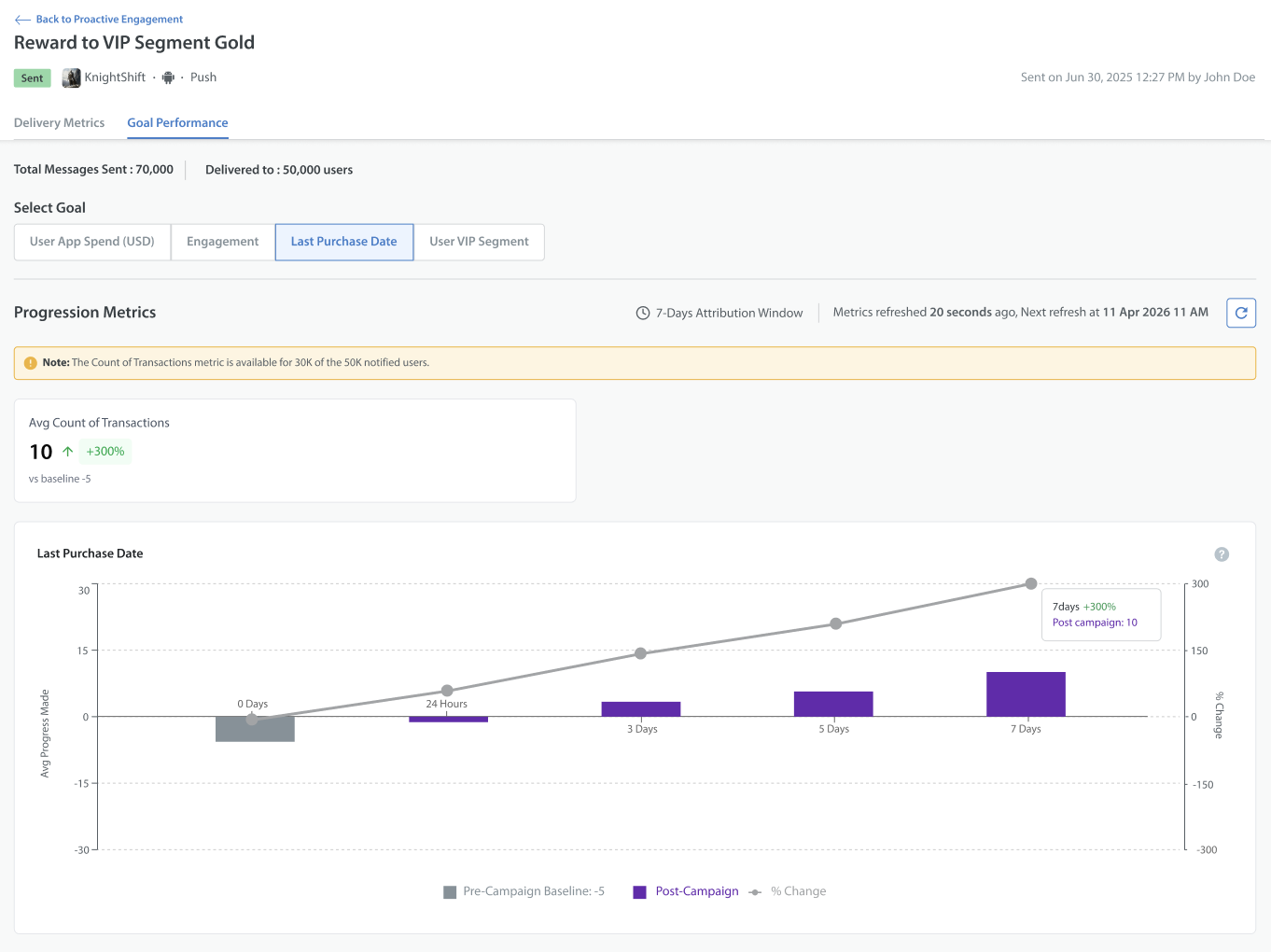This screenshot has height=952, width=1271.
Task: Click the chart help question mark icon
Action: [1222, 554]
